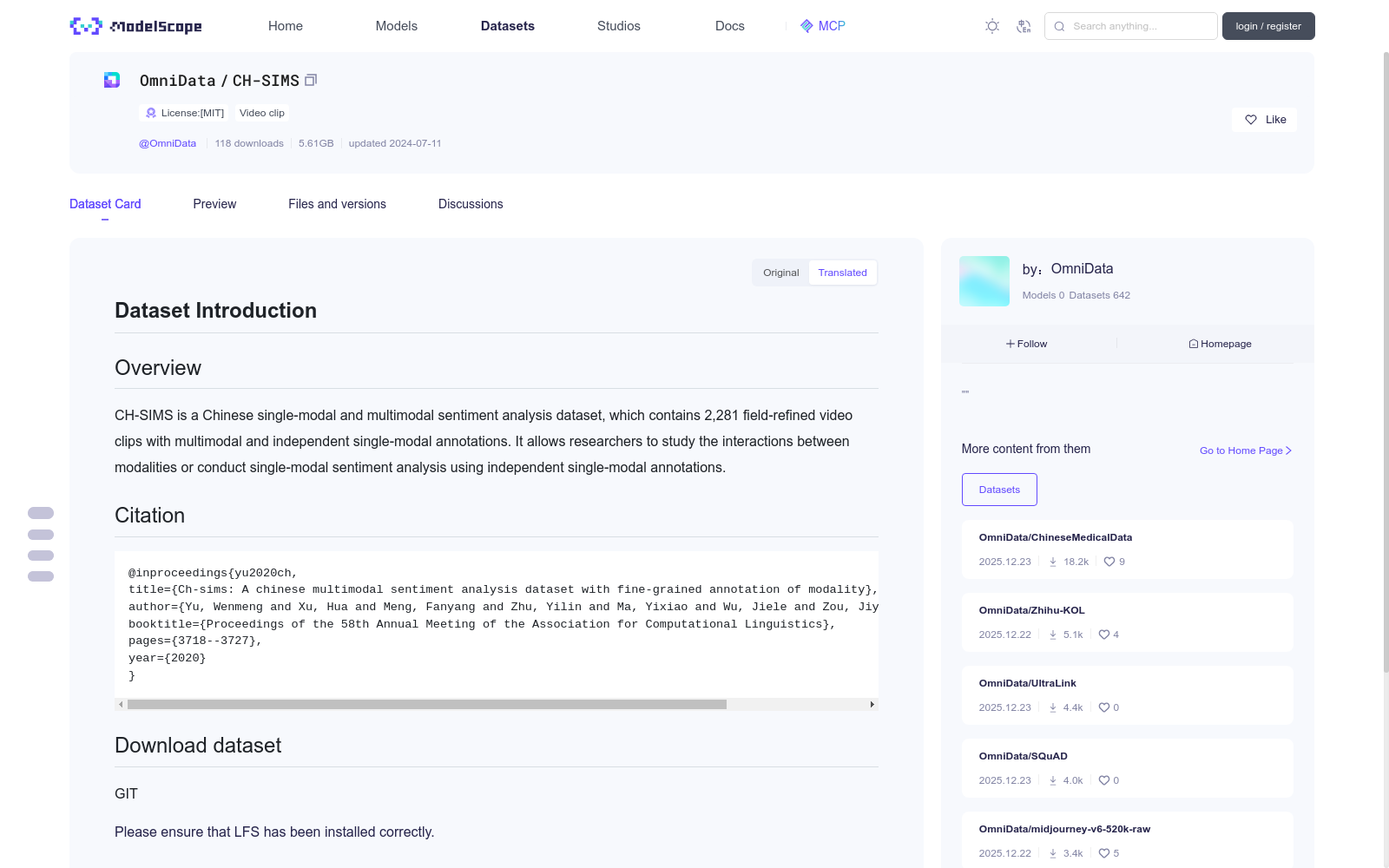Click the heart icon on ChineseMedicalData card

coord(1109,562)
